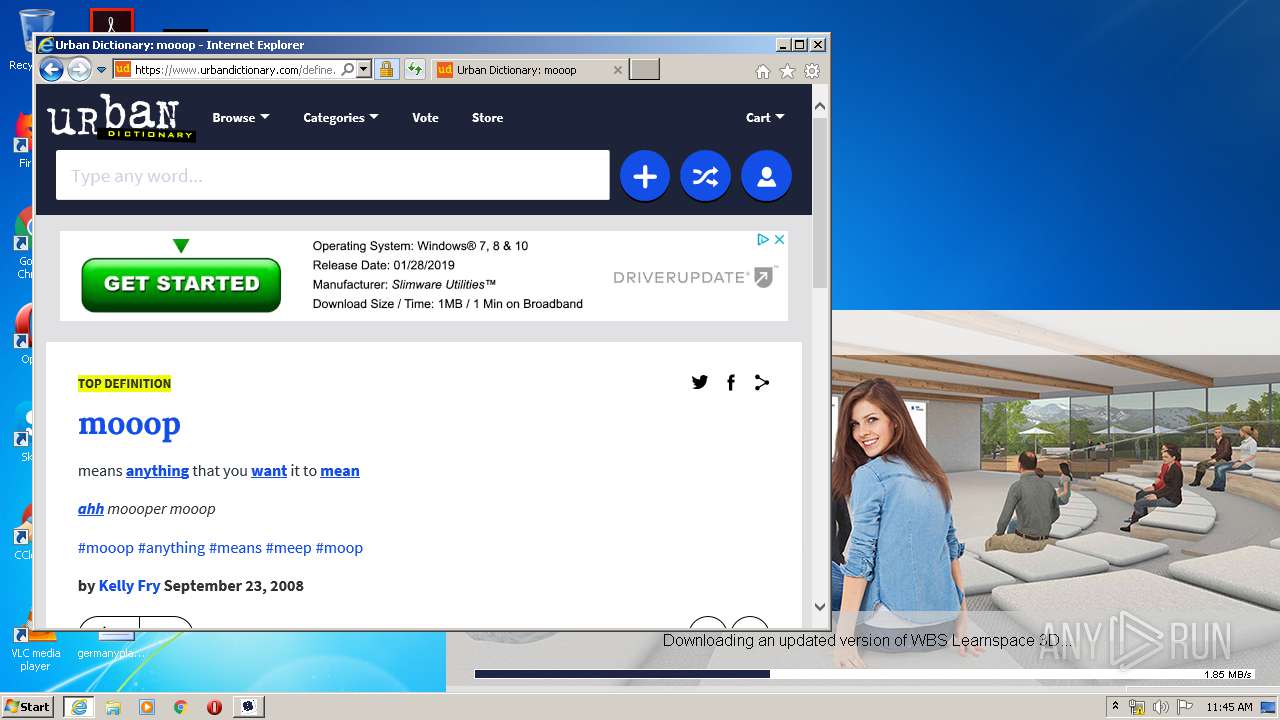Click page scrollbar up arrow
This screenshot has height=720, width=1280.
(820, 106)
